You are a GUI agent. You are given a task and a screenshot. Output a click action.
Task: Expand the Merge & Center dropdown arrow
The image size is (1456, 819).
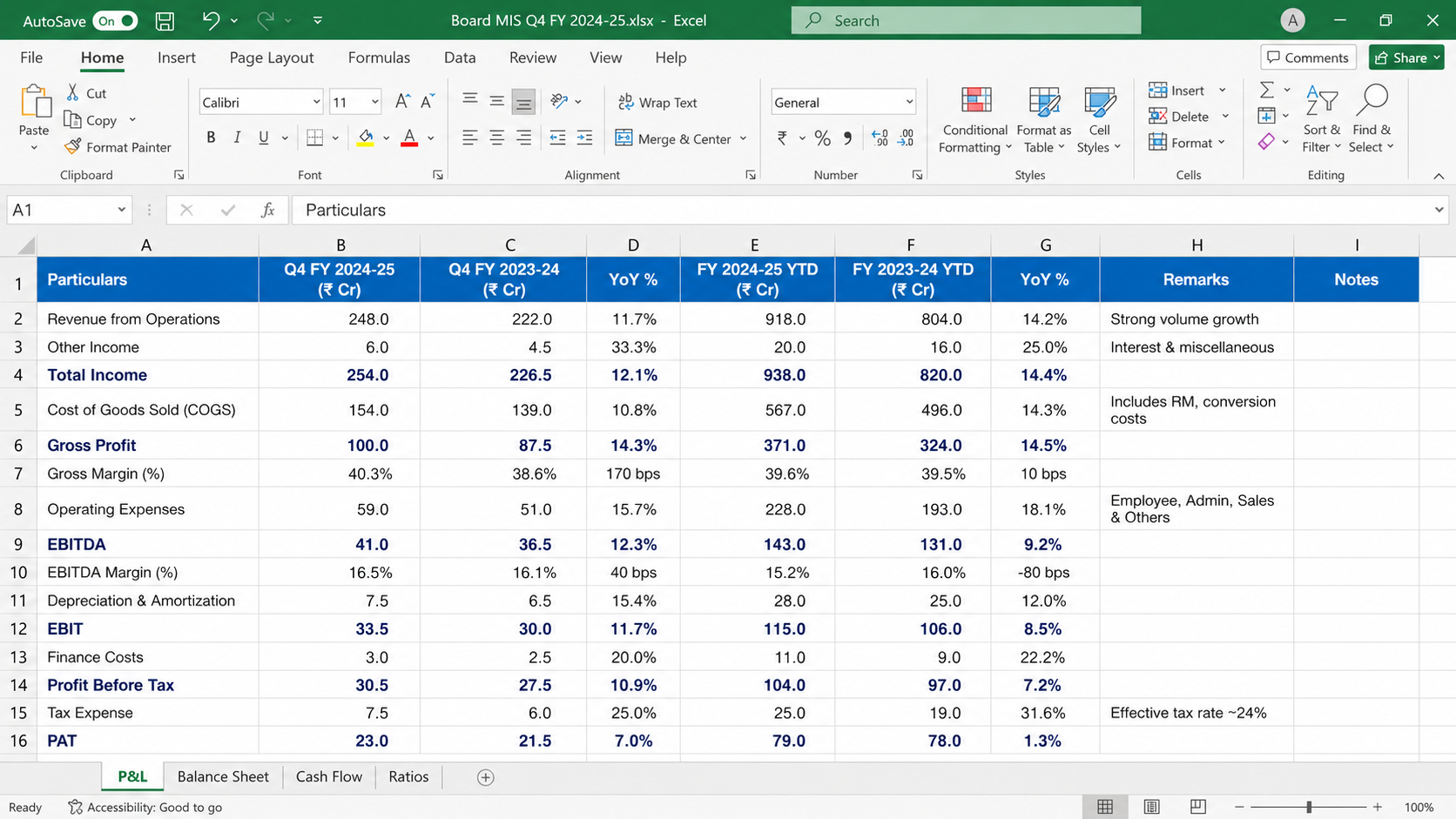(743, 138)
